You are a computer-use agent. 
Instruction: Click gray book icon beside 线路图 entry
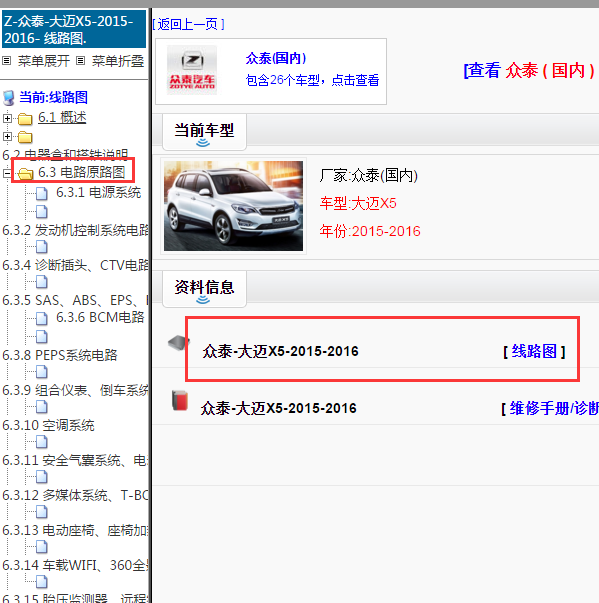(178, 343)
